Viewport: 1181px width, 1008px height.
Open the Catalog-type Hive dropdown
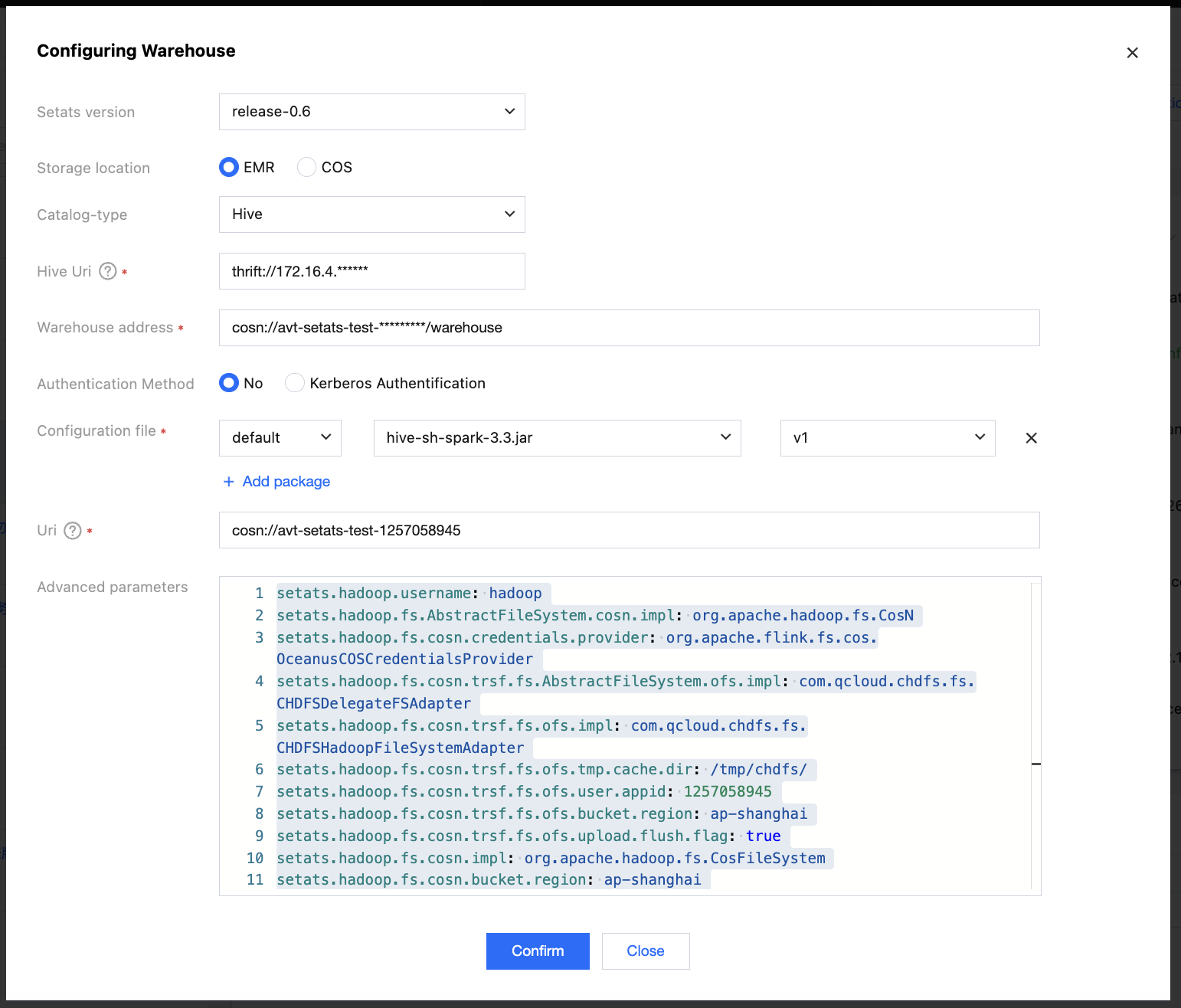click(372, 214)
